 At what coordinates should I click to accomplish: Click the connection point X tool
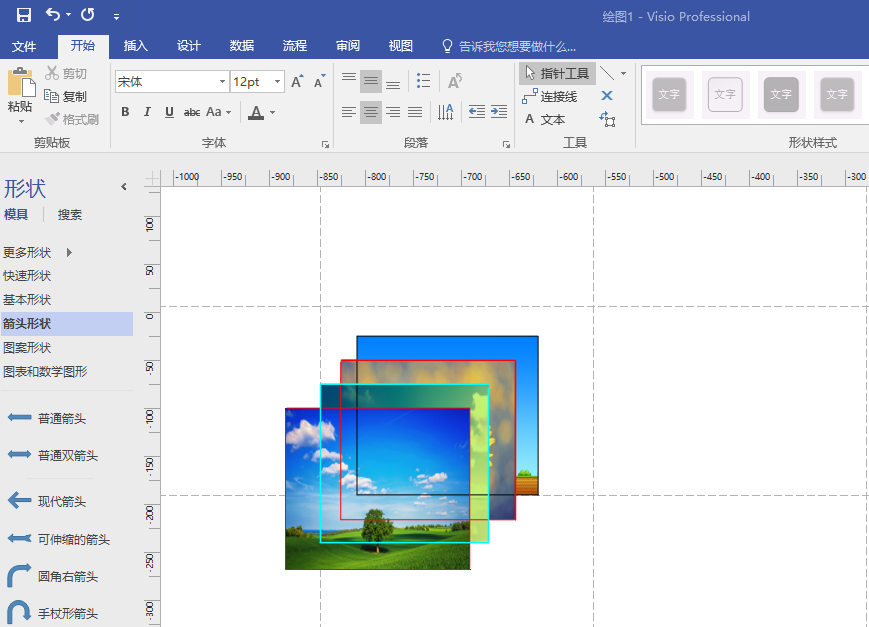pyautogui.click(x=607, y=96)
